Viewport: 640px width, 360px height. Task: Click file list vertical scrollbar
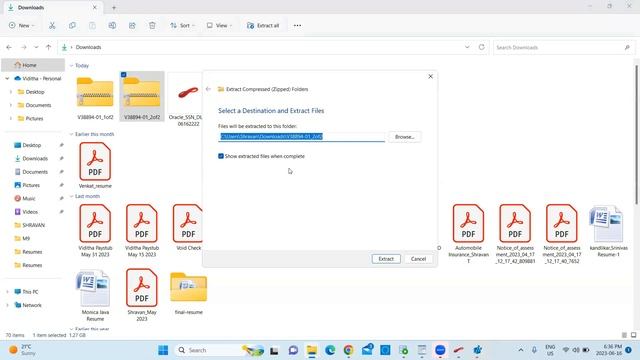(636, 135)
